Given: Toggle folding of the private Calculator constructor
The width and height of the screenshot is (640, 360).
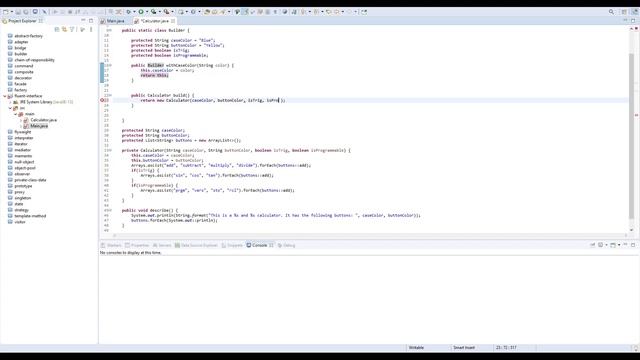Looking at the screenshot, I should 111,150.
